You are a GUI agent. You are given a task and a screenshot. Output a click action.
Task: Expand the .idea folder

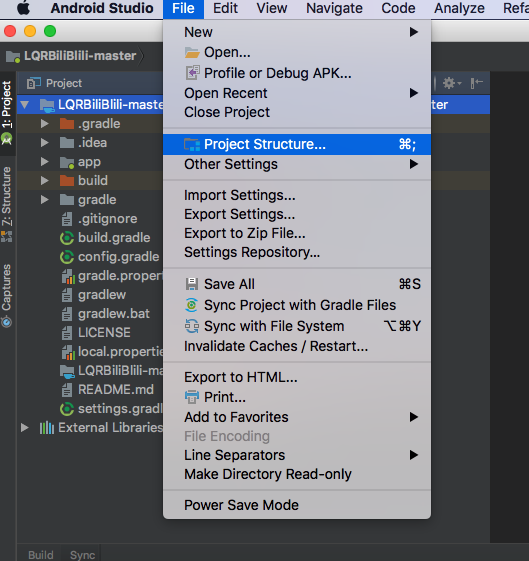[x=45, y=143]
